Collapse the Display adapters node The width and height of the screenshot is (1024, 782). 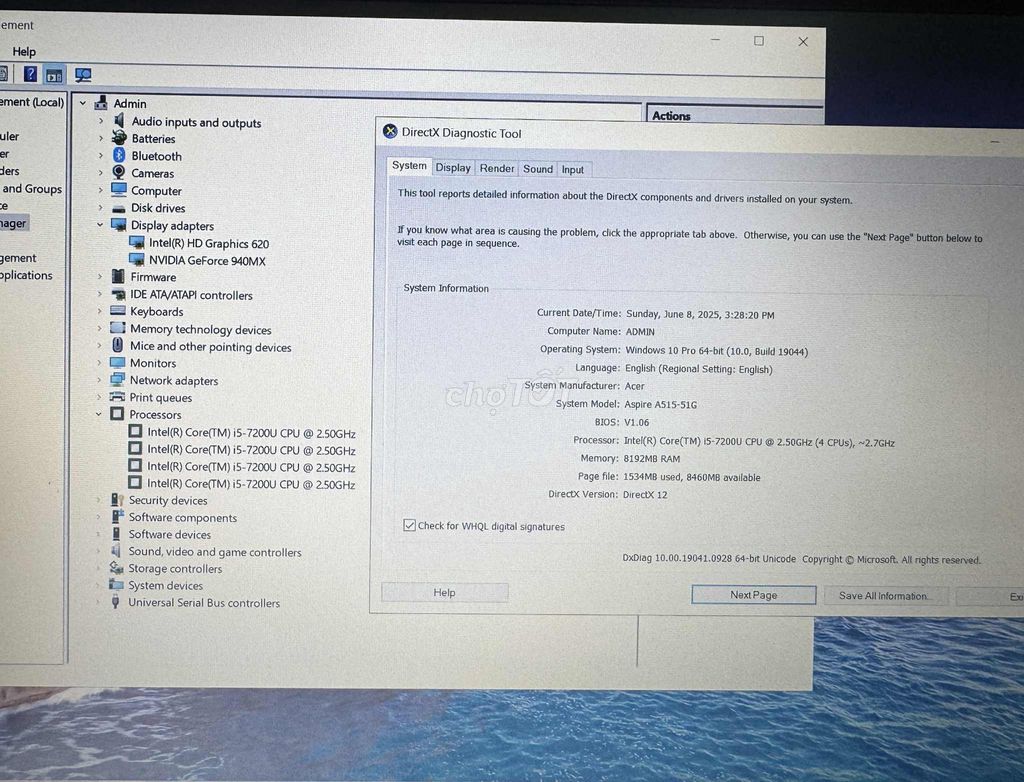[100, 225]
